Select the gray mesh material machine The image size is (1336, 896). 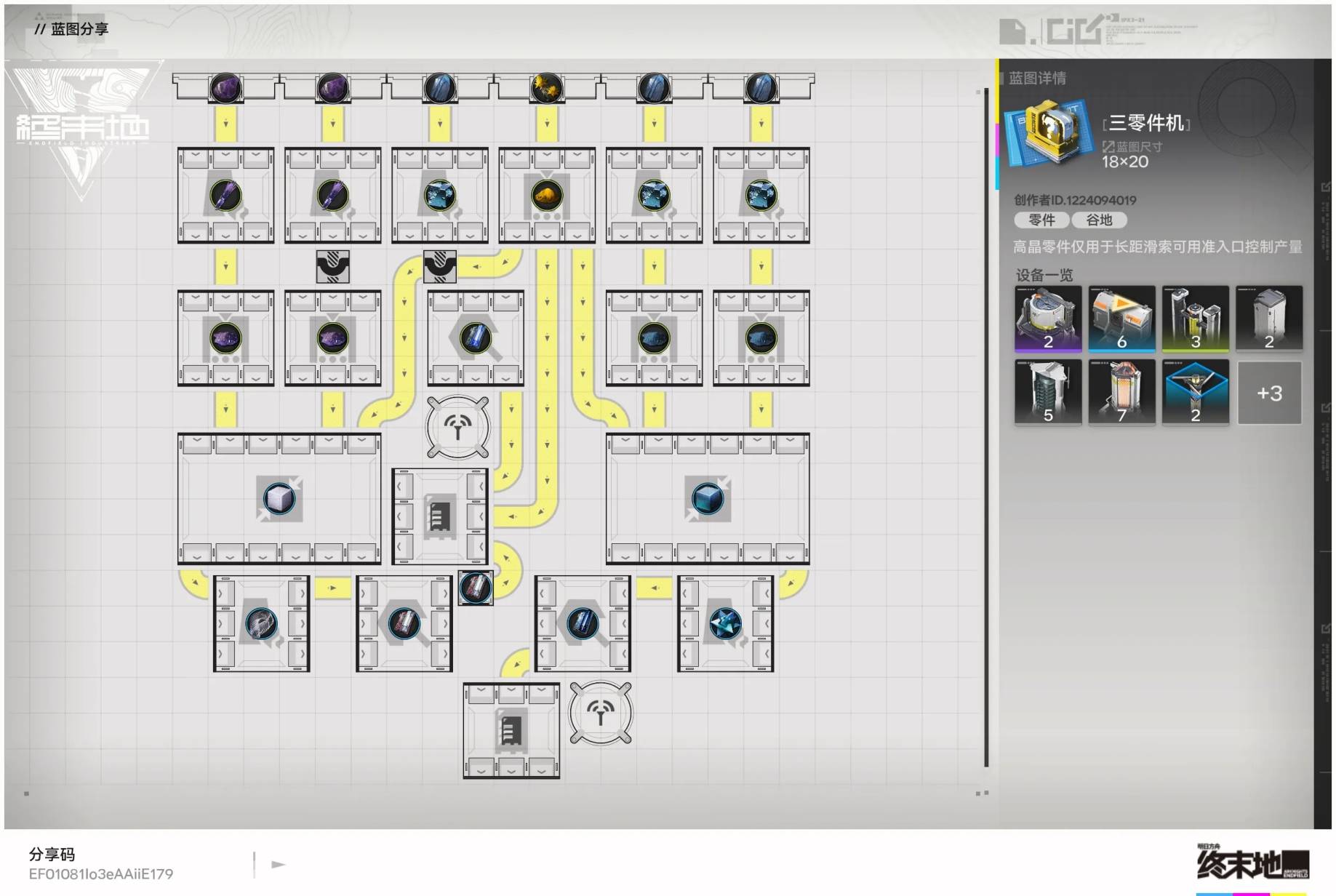click(261, 624)
